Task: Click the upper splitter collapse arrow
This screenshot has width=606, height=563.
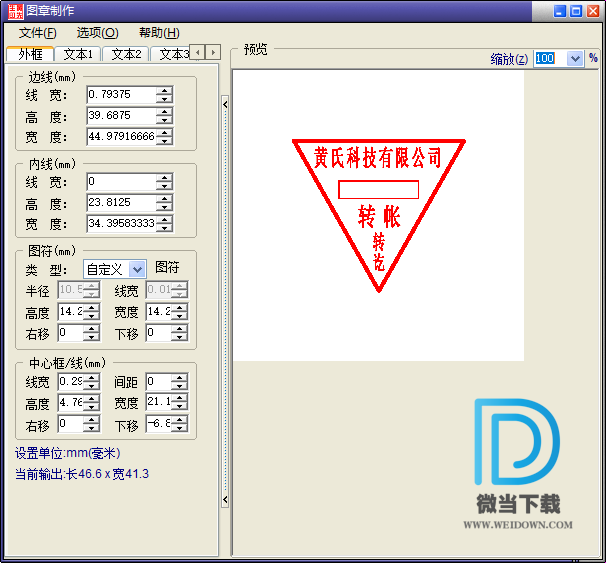Action: coord(225,104)
